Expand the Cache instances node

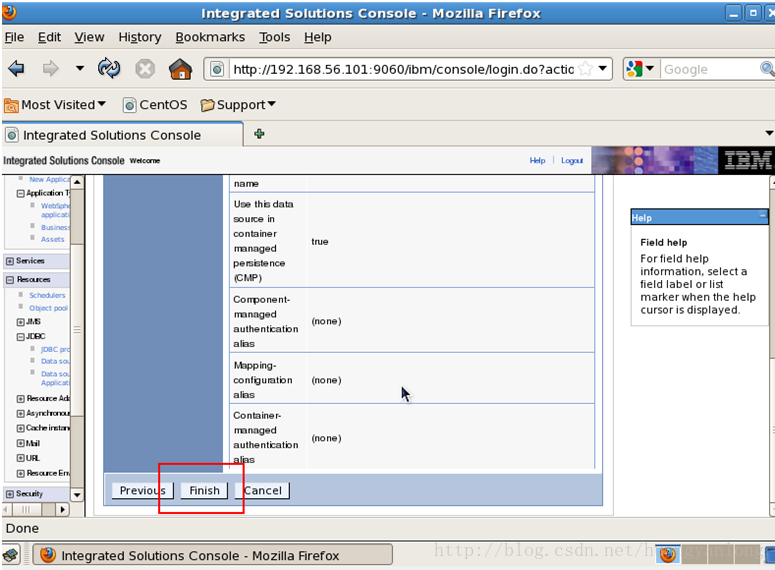(x=20, y=428)
